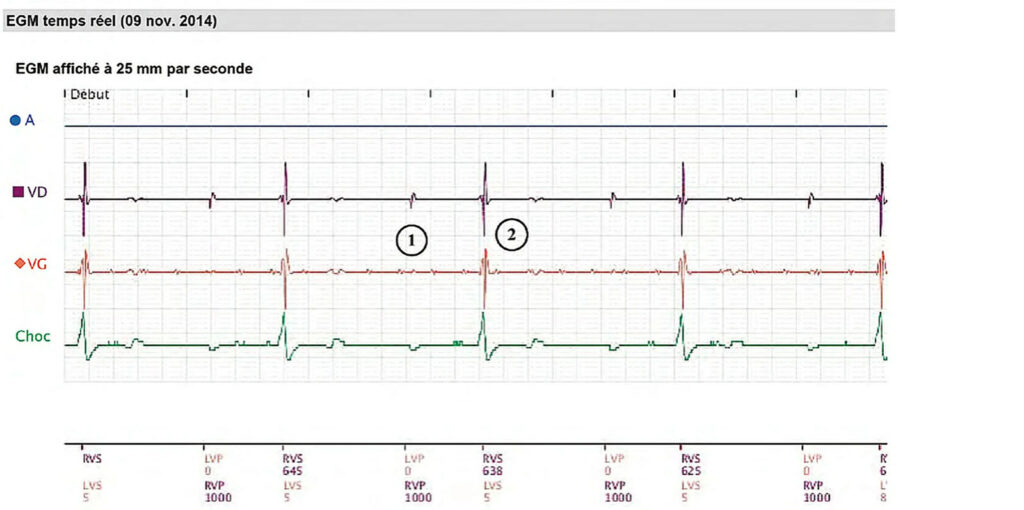Click the orange diamond VG channel icon
The image size is (1024, 510).
coord(20,263)
